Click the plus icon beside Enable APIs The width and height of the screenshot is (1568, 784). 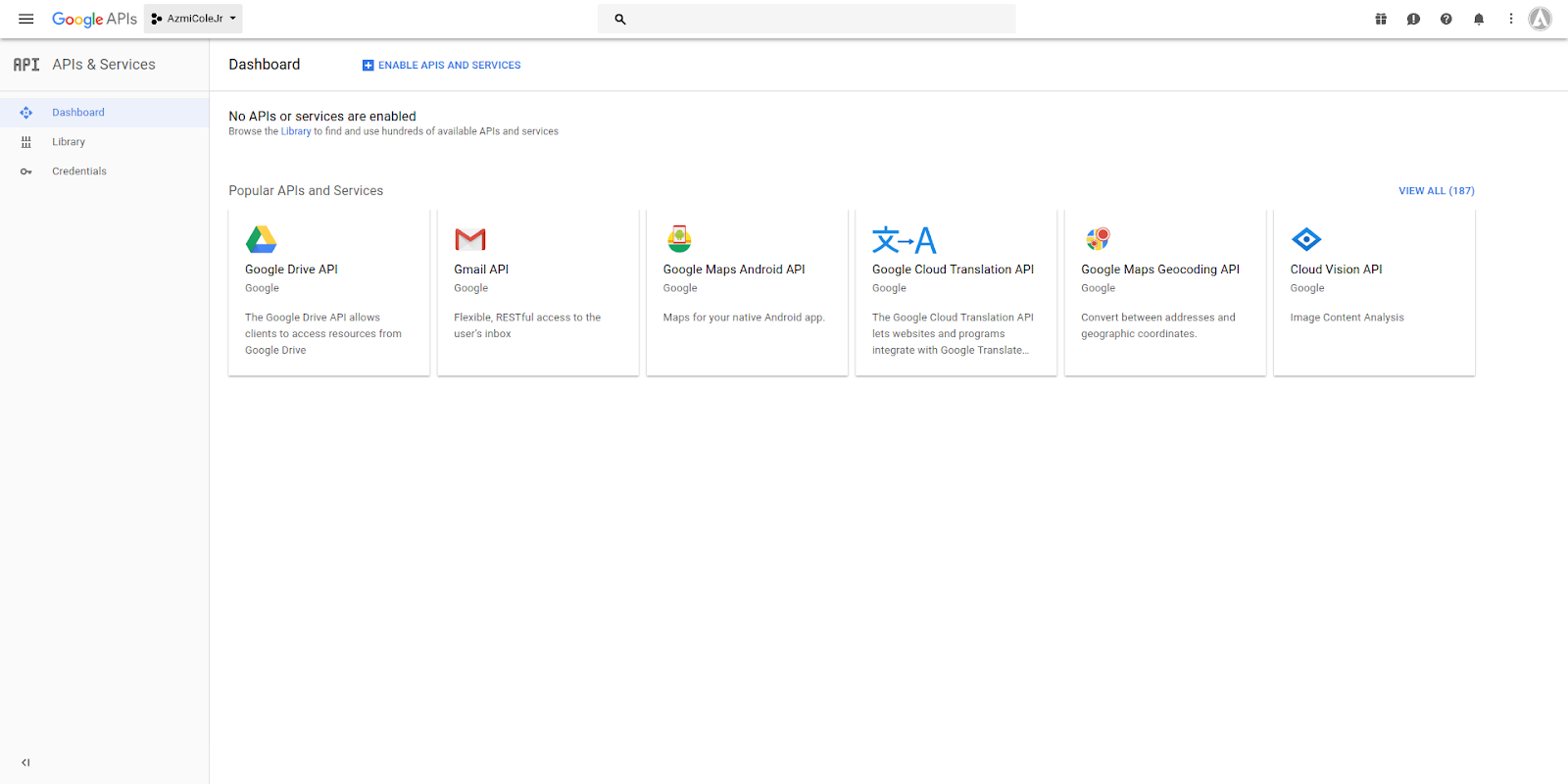click(367, 66)
